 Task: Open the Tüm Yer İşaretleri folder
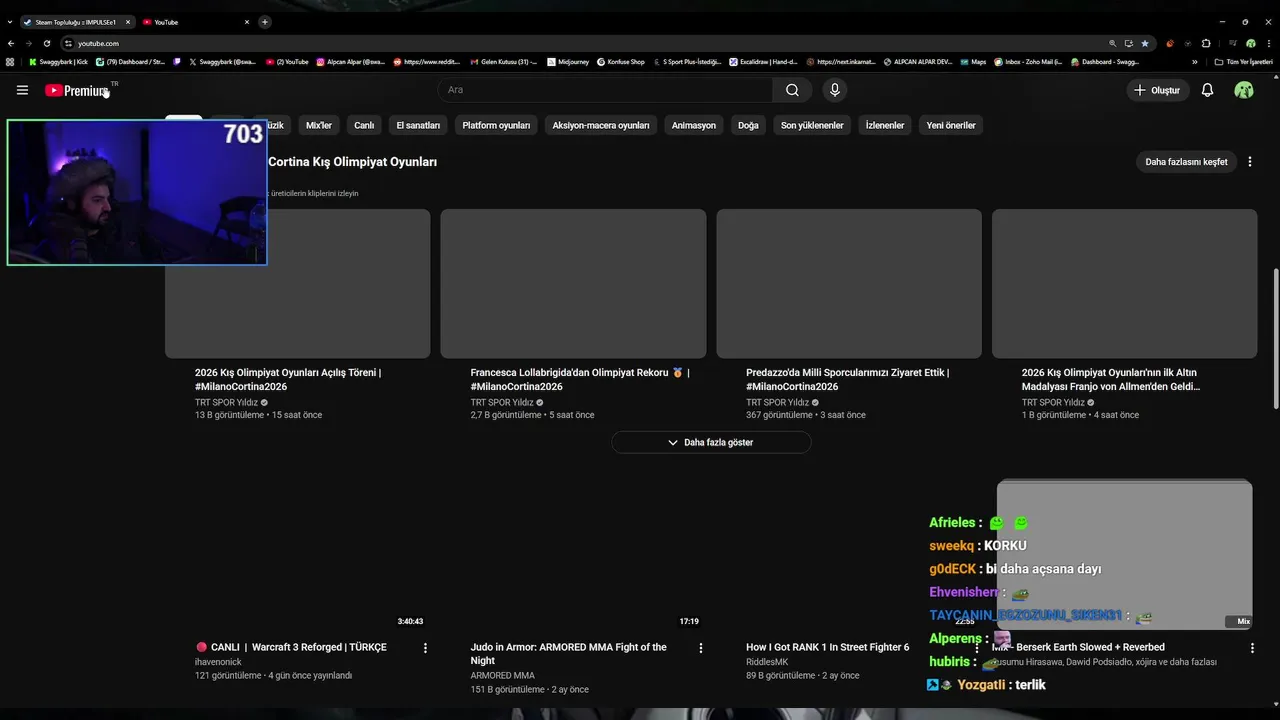point(1244,62)
